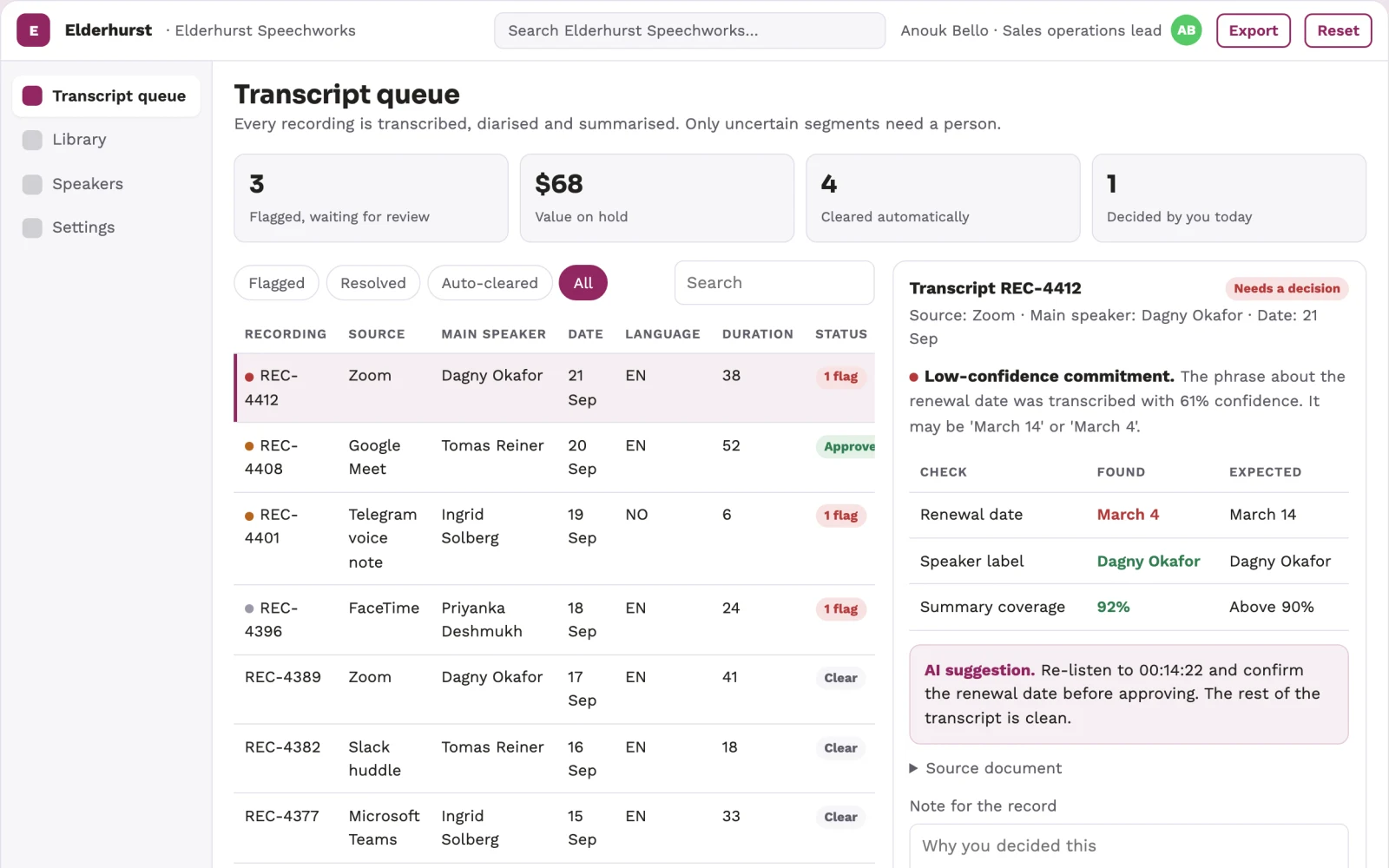Screen dimensions: 1389x868
Task: Switch to the Flagged filter tab
Action: [276, 283]
